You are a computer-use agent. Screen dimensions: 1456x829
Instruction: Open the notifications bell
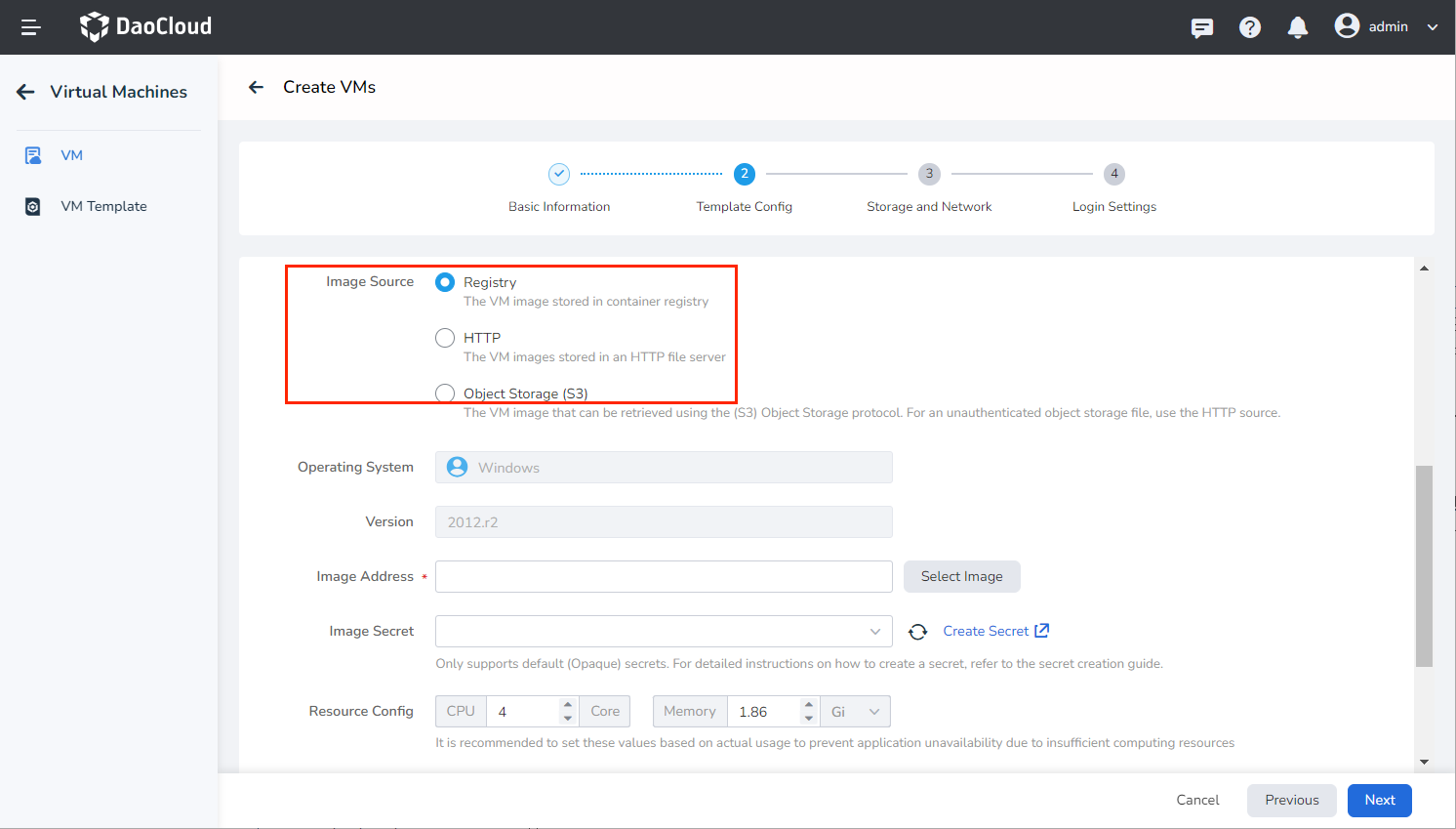point(1297,26)
